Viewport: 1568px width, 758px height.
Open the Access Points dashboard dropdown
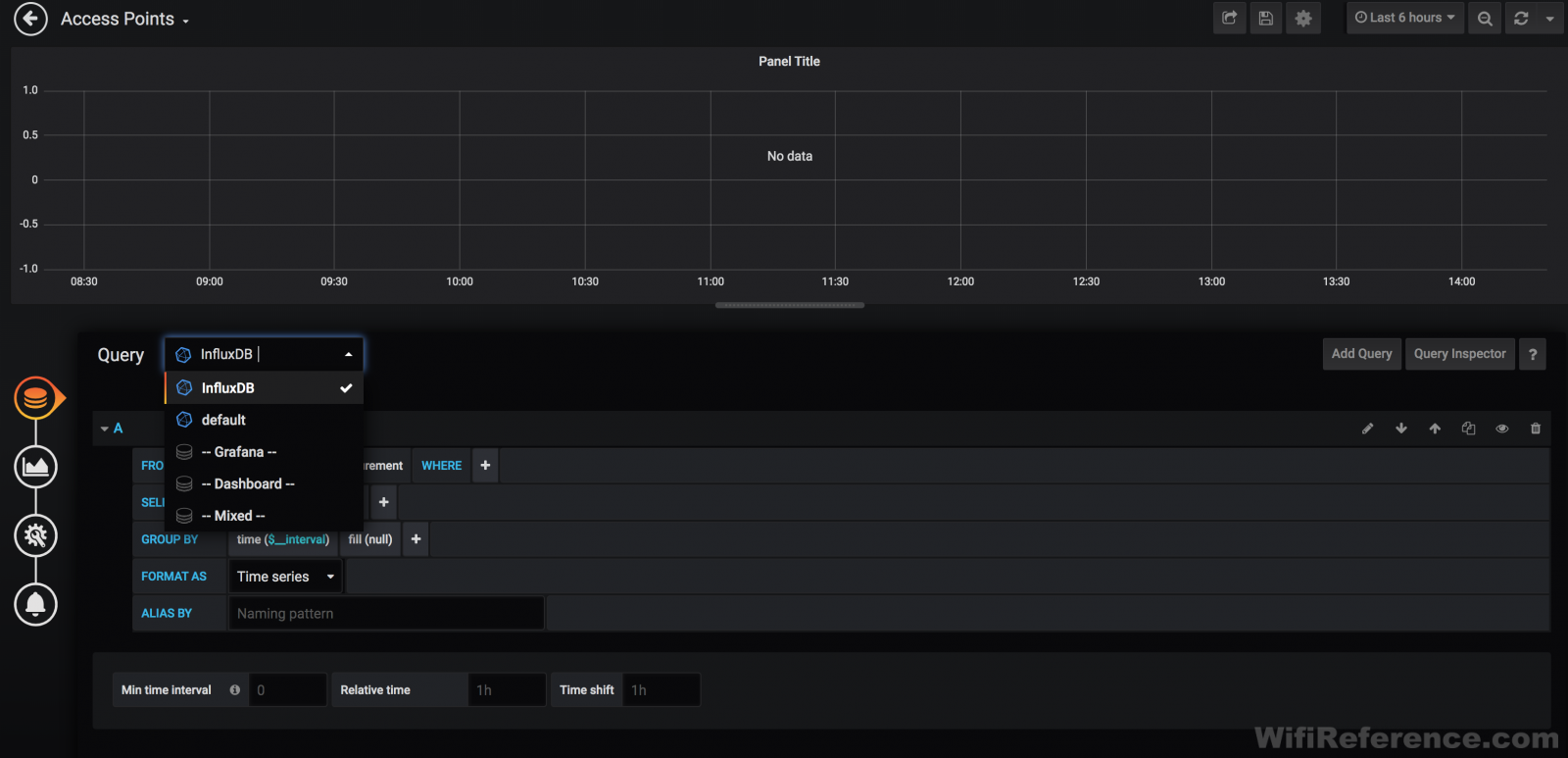(x=124, y=19)
